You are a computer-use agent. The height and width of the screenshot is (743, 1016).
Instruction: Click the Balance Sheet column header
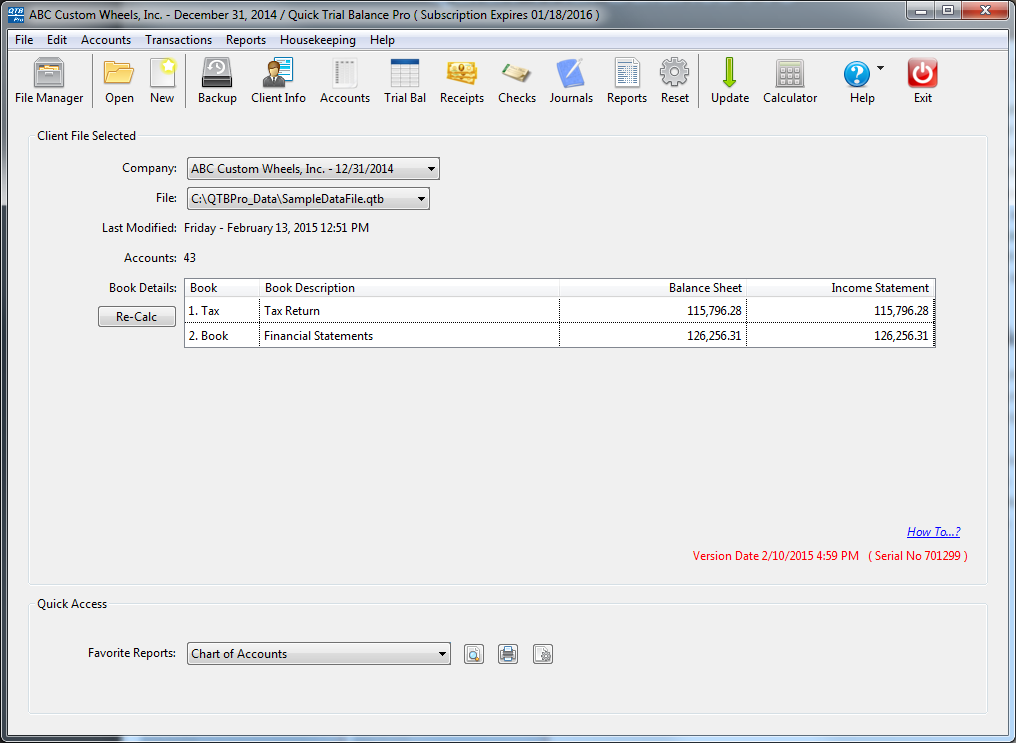click(x=653, y=288)
